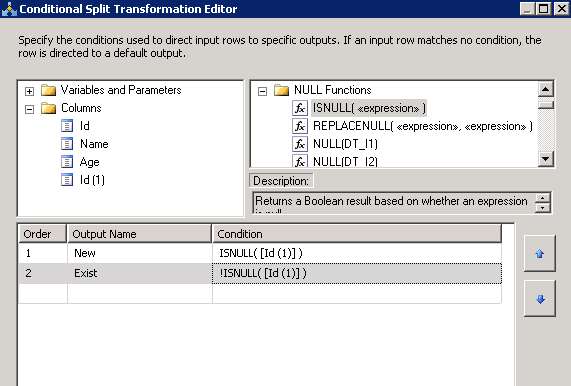The image size is (571, 386).
Task: Move the condition down with the blue down arrow
Action: point(540,299)
